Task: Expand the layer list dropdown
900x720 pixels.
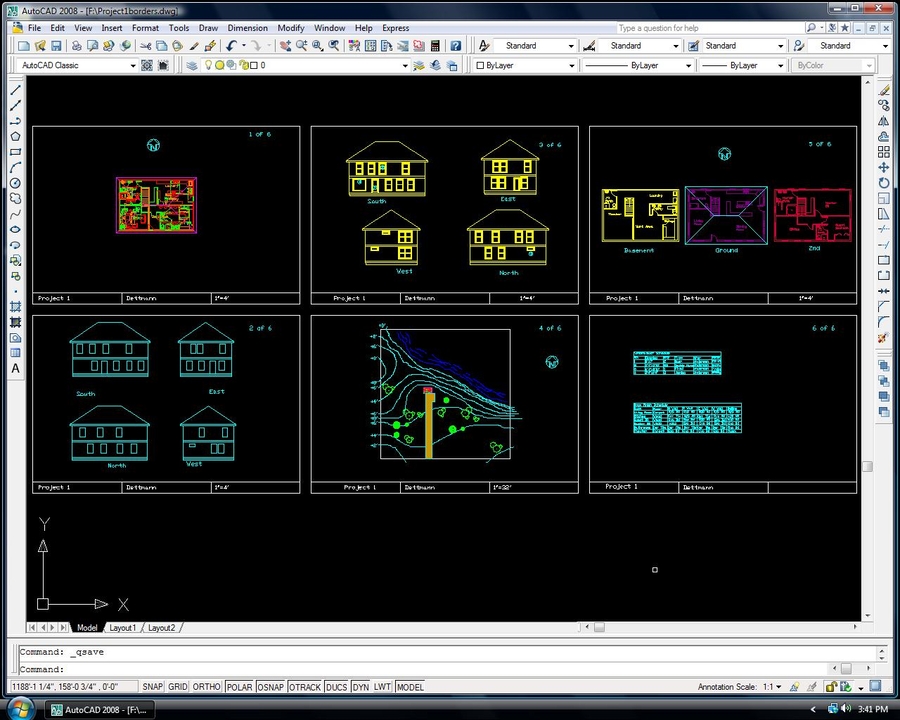Action: coord(405,66)
